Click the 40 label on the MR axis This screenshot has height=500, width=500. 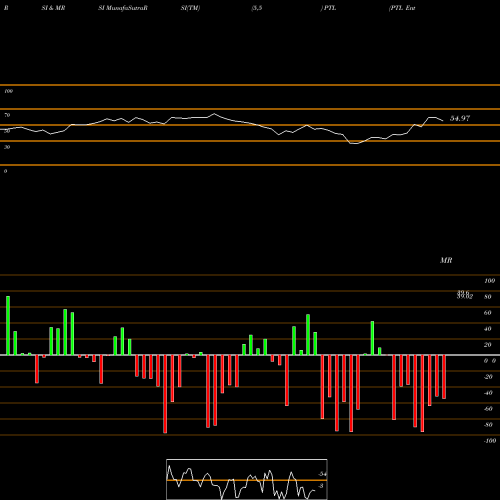[x=487, y=329]
